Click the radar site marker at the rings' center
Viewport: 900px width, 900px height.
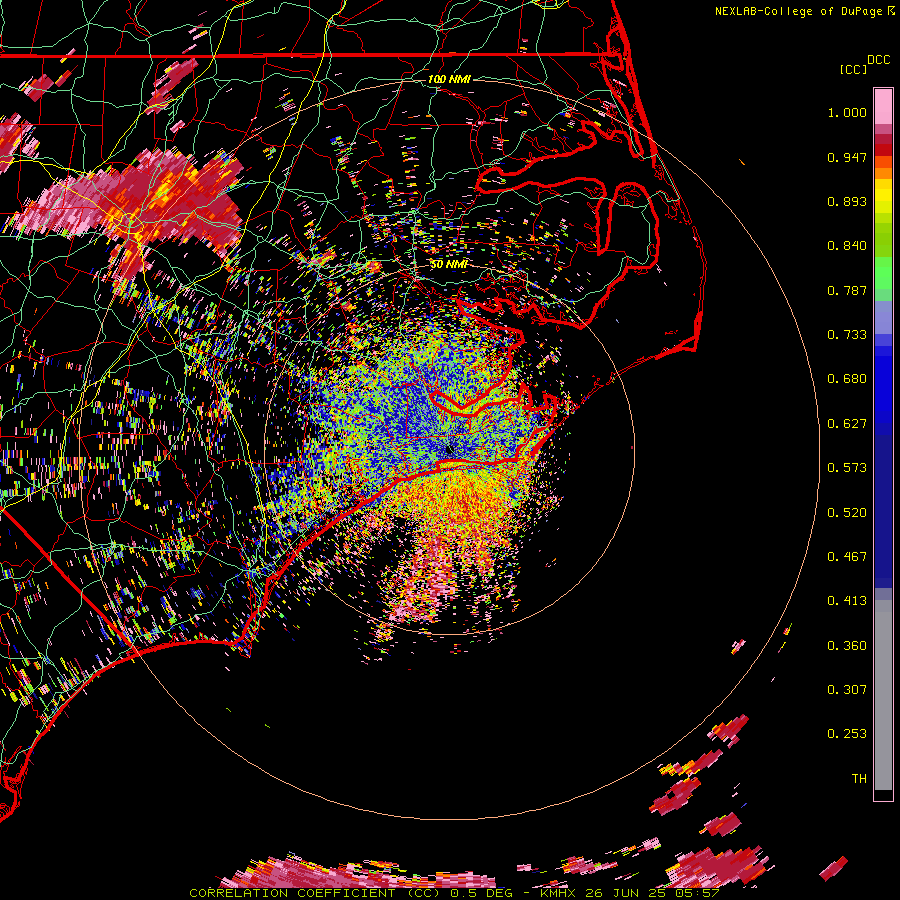coord(449,451)
